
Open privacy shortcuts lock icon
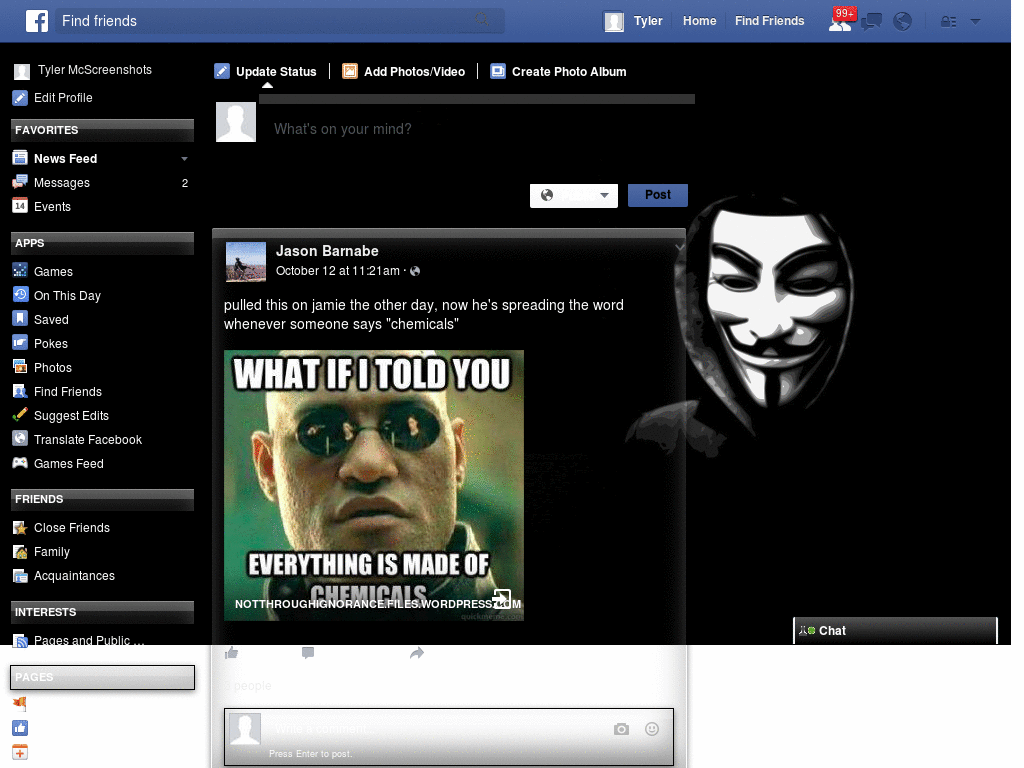(948, 22)
